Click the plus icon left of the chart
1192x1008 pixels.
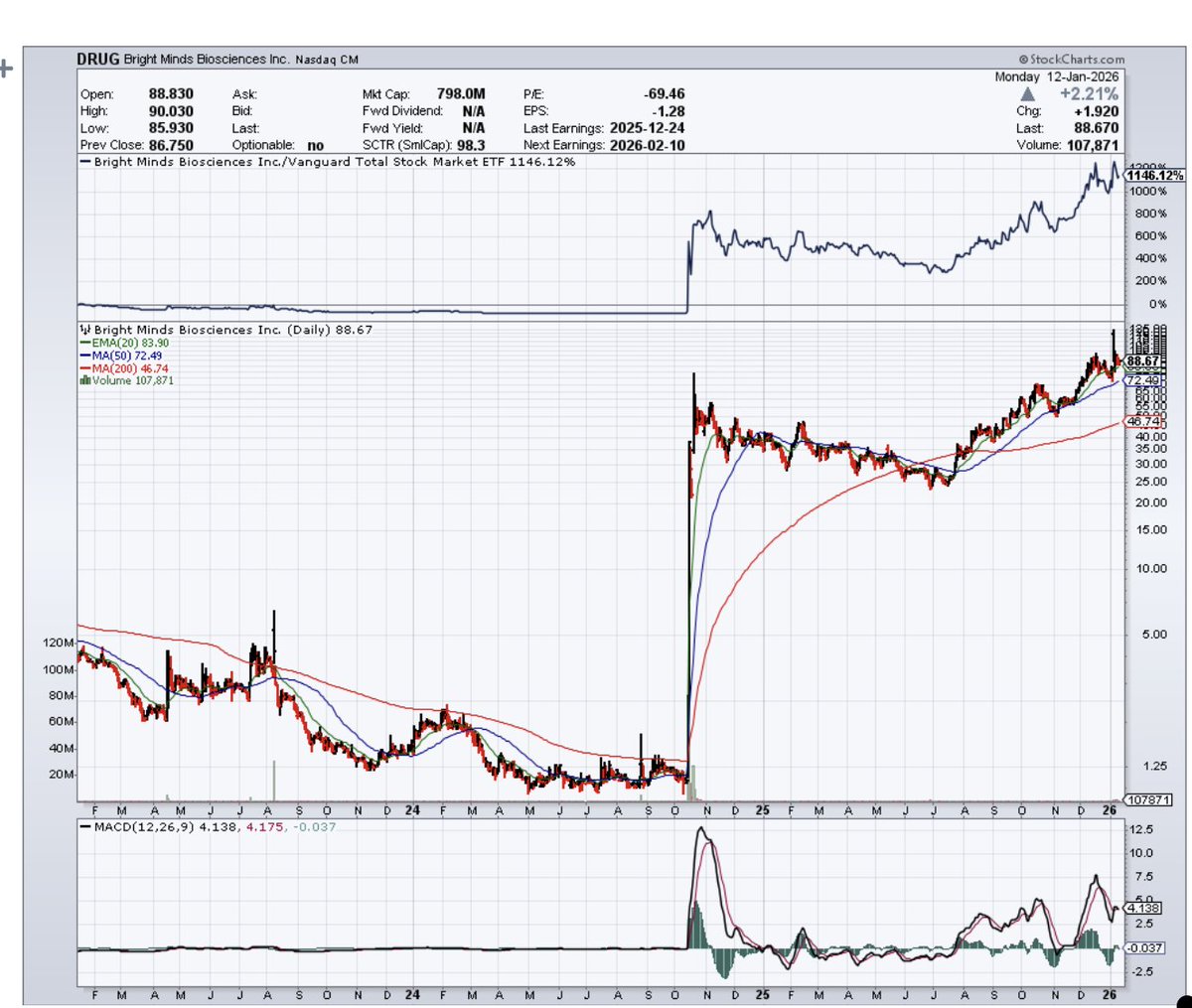6,69
